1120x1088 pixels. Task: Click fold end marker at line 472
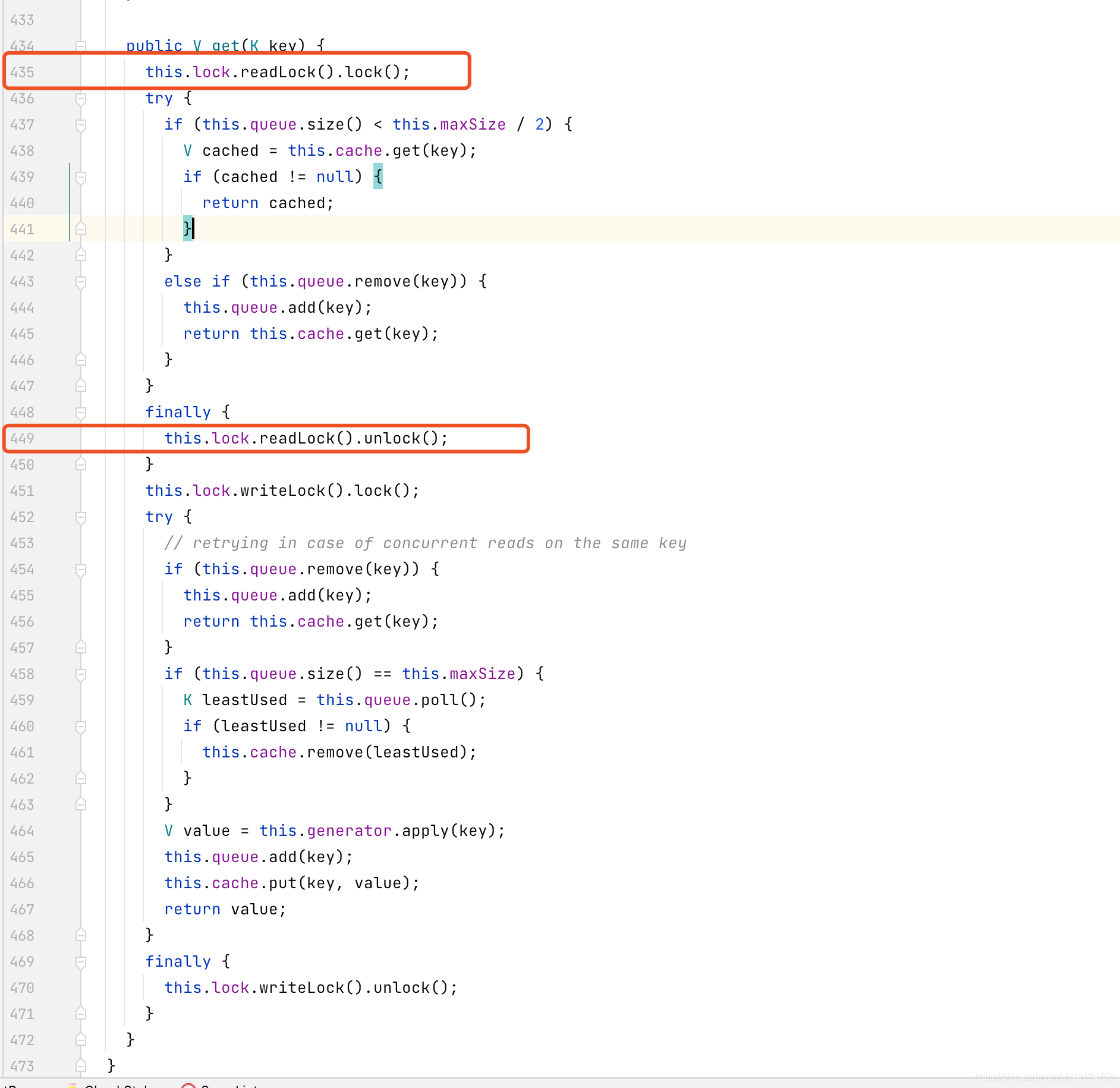pyautogui.click(x=81, y=1040)
